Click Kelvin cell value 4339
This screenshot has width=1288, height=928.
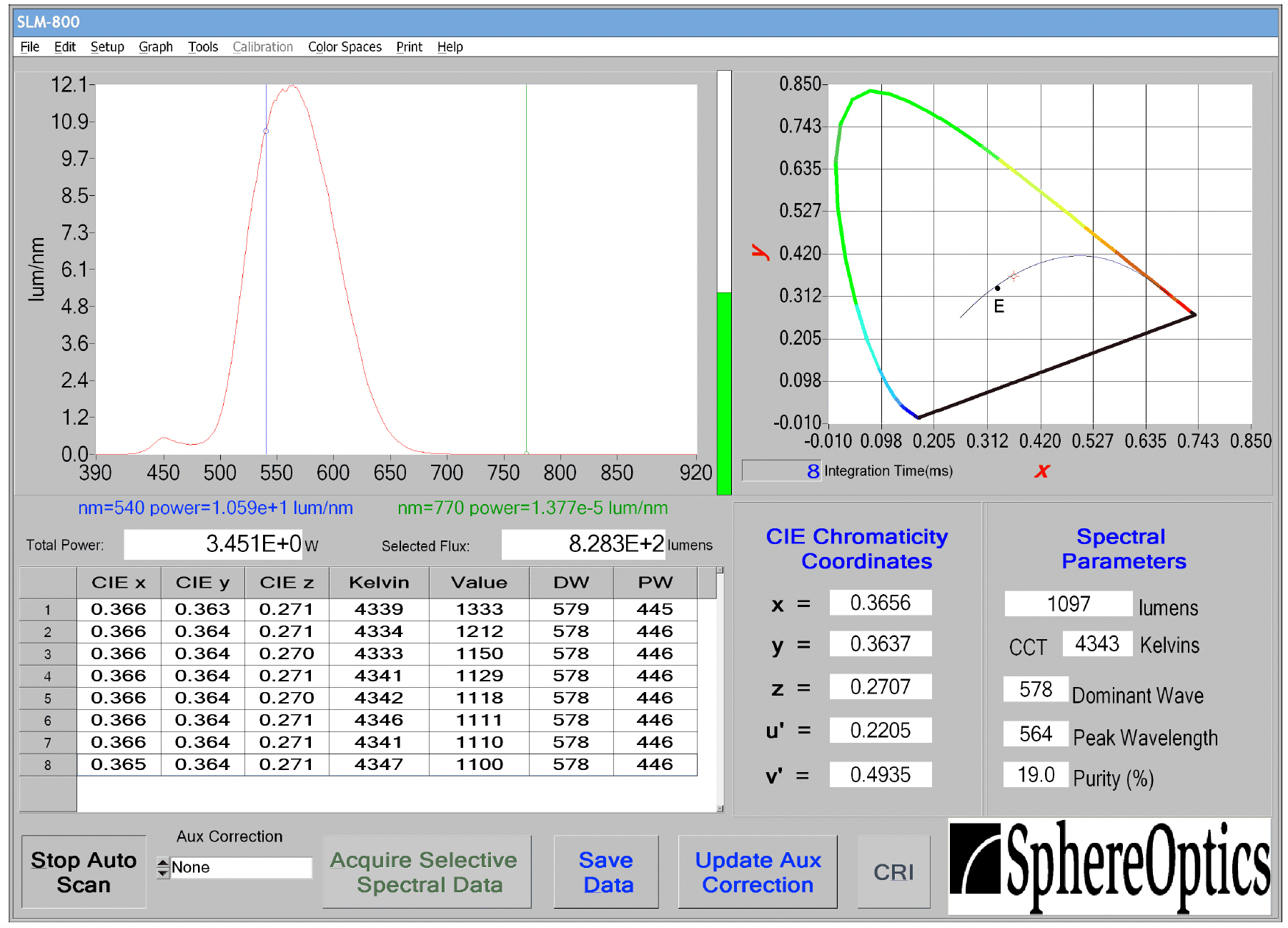pyautogui.click(x=379, y=609)
